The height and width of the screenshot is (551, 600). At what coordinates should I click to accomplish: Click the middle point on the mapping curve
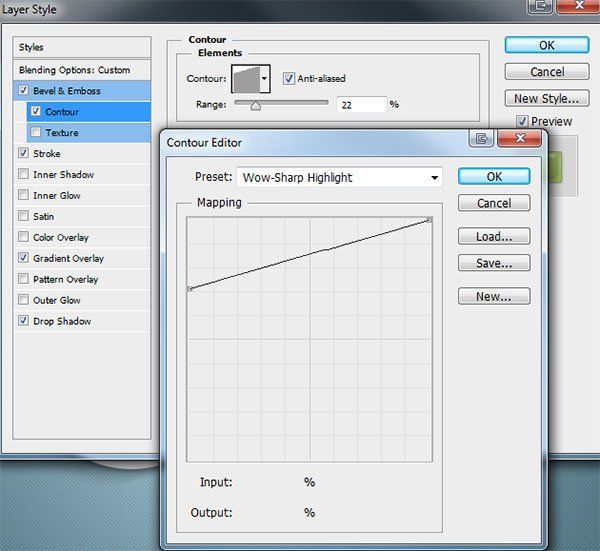point(327,249)
